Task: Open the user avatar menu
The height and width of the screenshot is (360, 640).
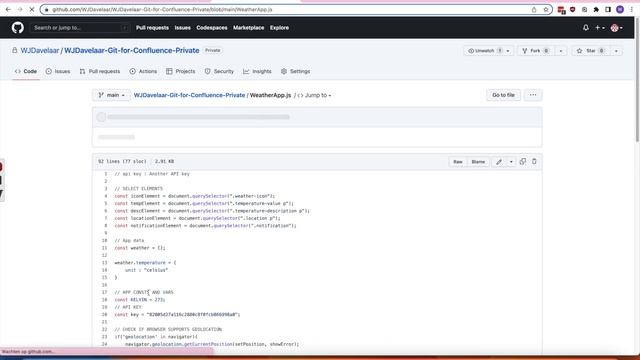Action: pyautogui.click(x=616, y=28)
